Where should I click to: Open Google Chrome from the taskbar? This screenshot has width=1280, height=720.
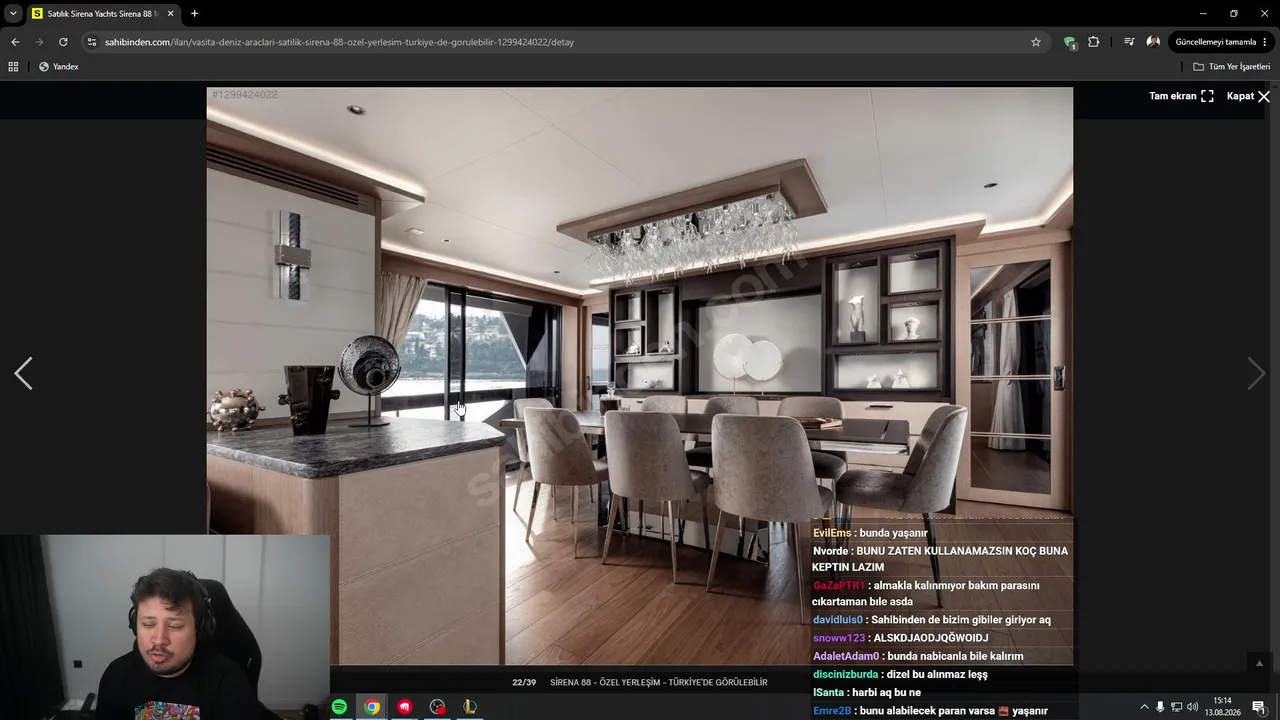coord(372,707)
